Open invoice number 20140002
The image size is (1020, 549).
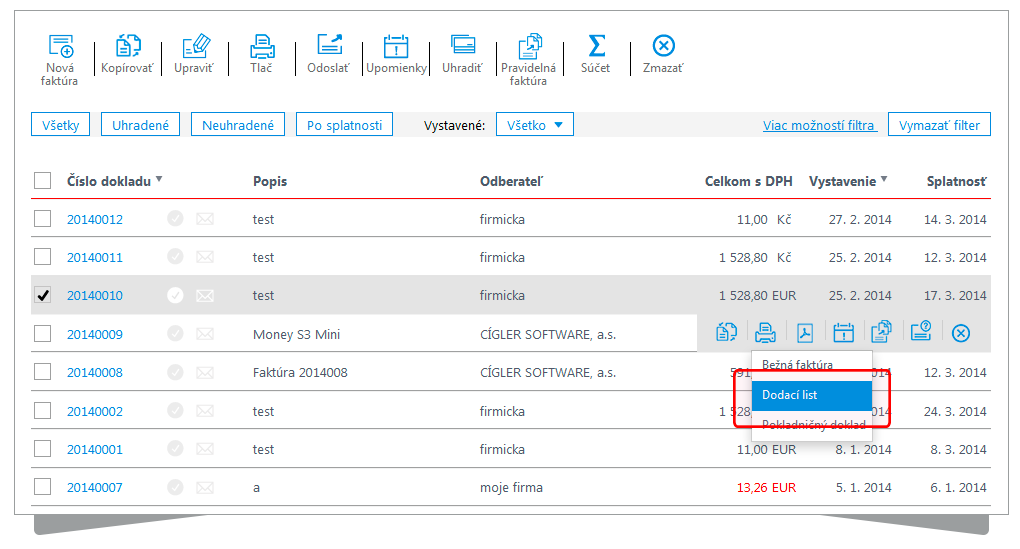pos(95,411)
